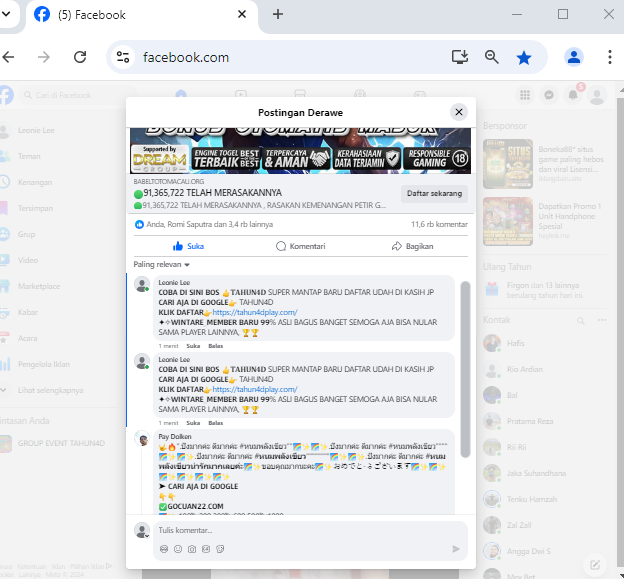This screenshot has width=624, height=579.
Task: Open Boneka88 sponsored ad
Action: [x=545, y=164]
